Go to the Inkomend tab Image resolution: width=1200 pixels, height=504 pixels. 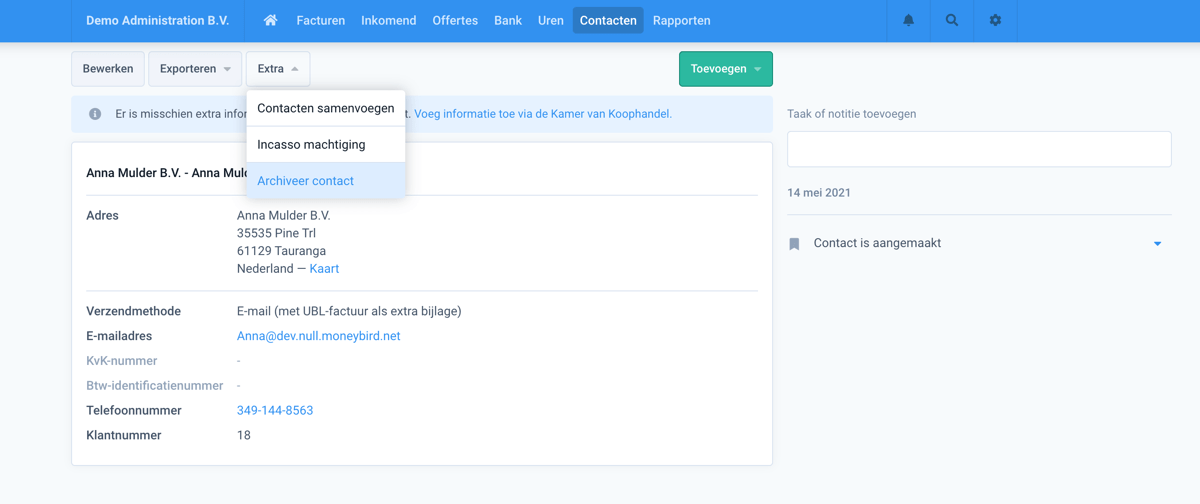(x=389, y=20)
